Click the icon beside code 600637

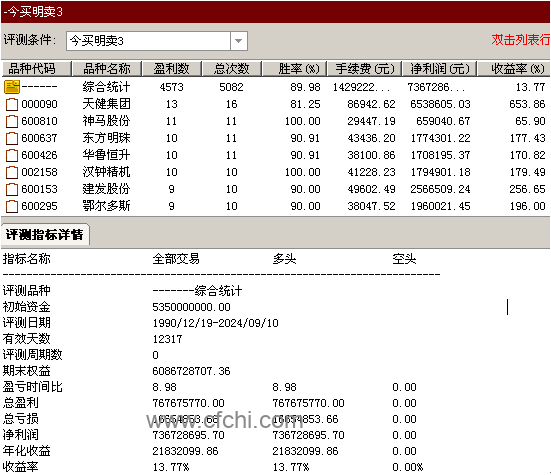[x=12, y=138]
